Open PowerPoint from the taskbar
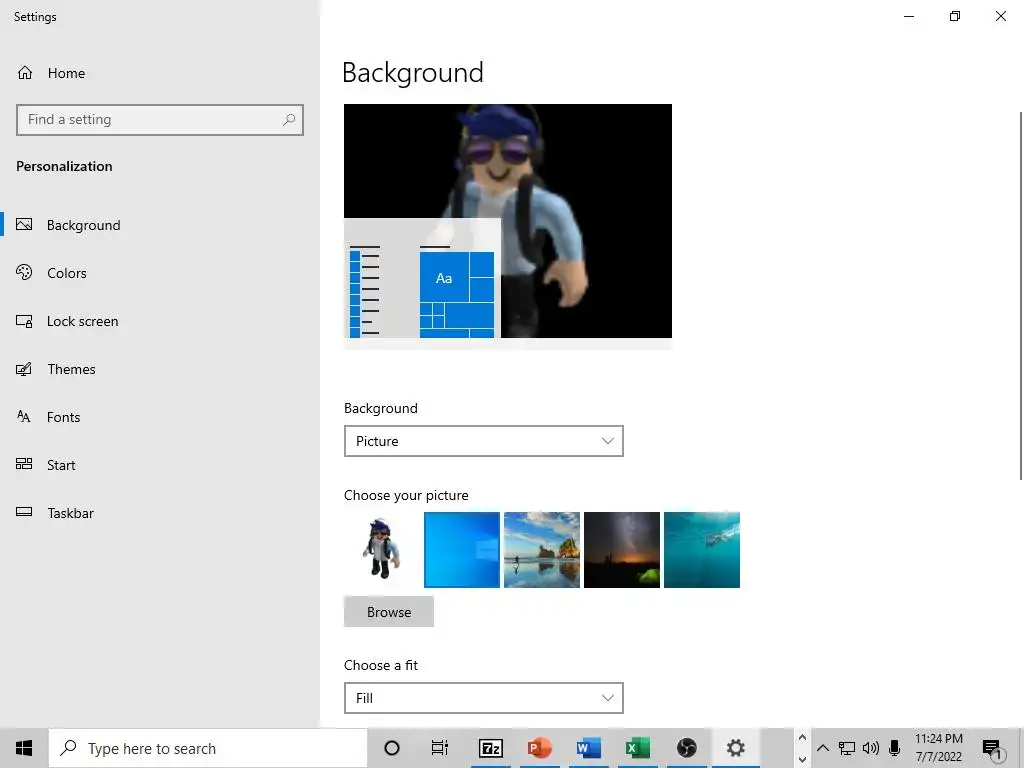The width and height of the screenshot is (1024, 768). pyautogui.click(x=539, y=748)
